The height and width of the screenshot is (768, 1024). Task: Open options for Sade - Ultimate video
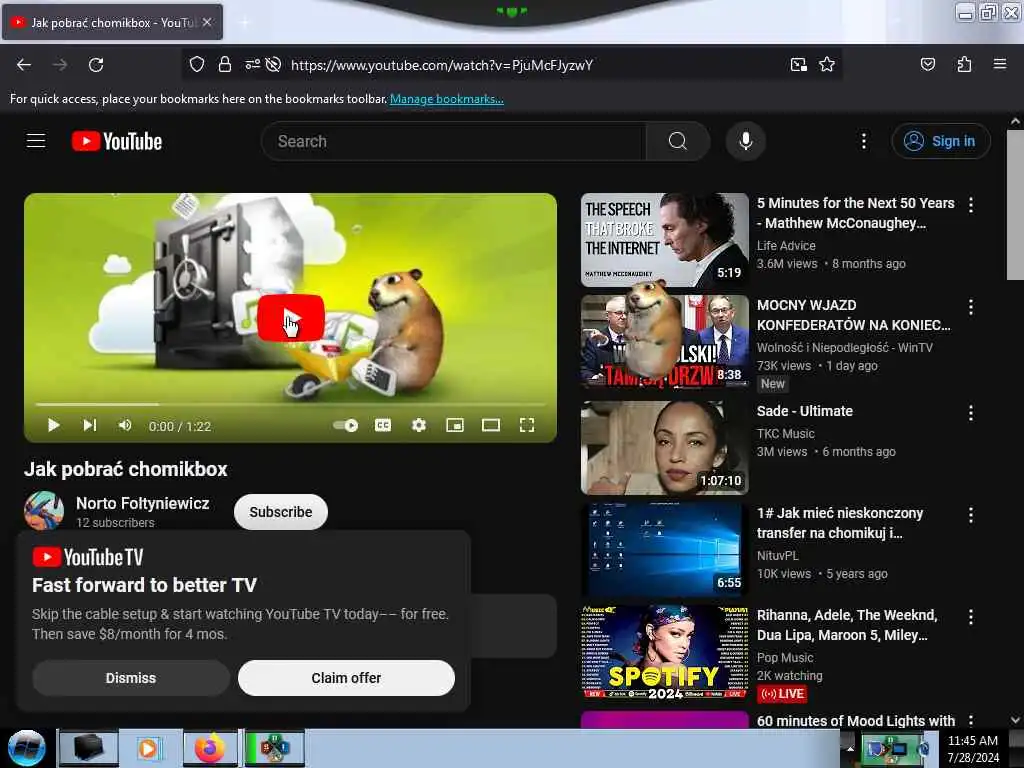pyautogui.click(x=971, y=413)
